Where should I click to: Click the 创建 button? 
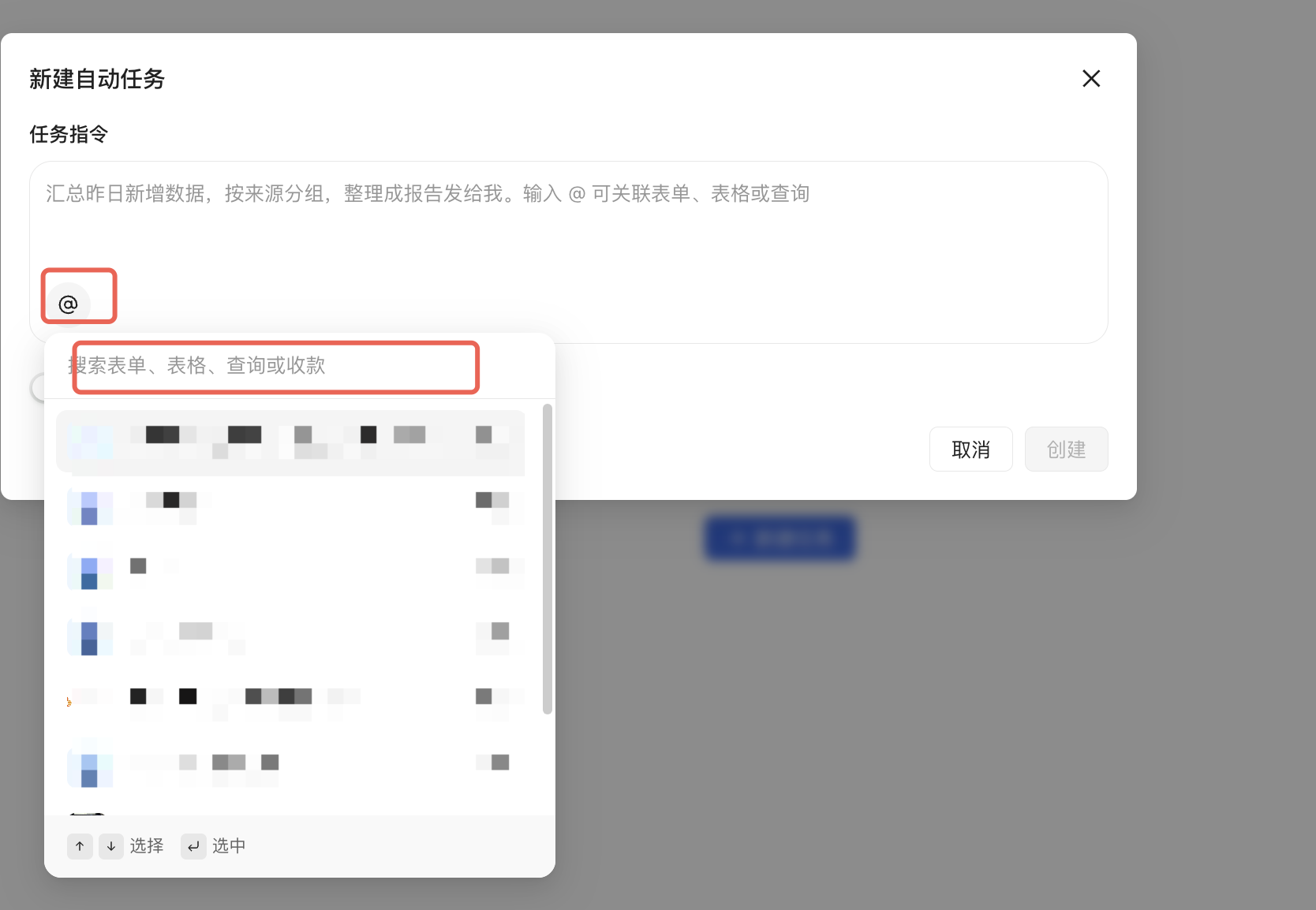click(1066, 449)
